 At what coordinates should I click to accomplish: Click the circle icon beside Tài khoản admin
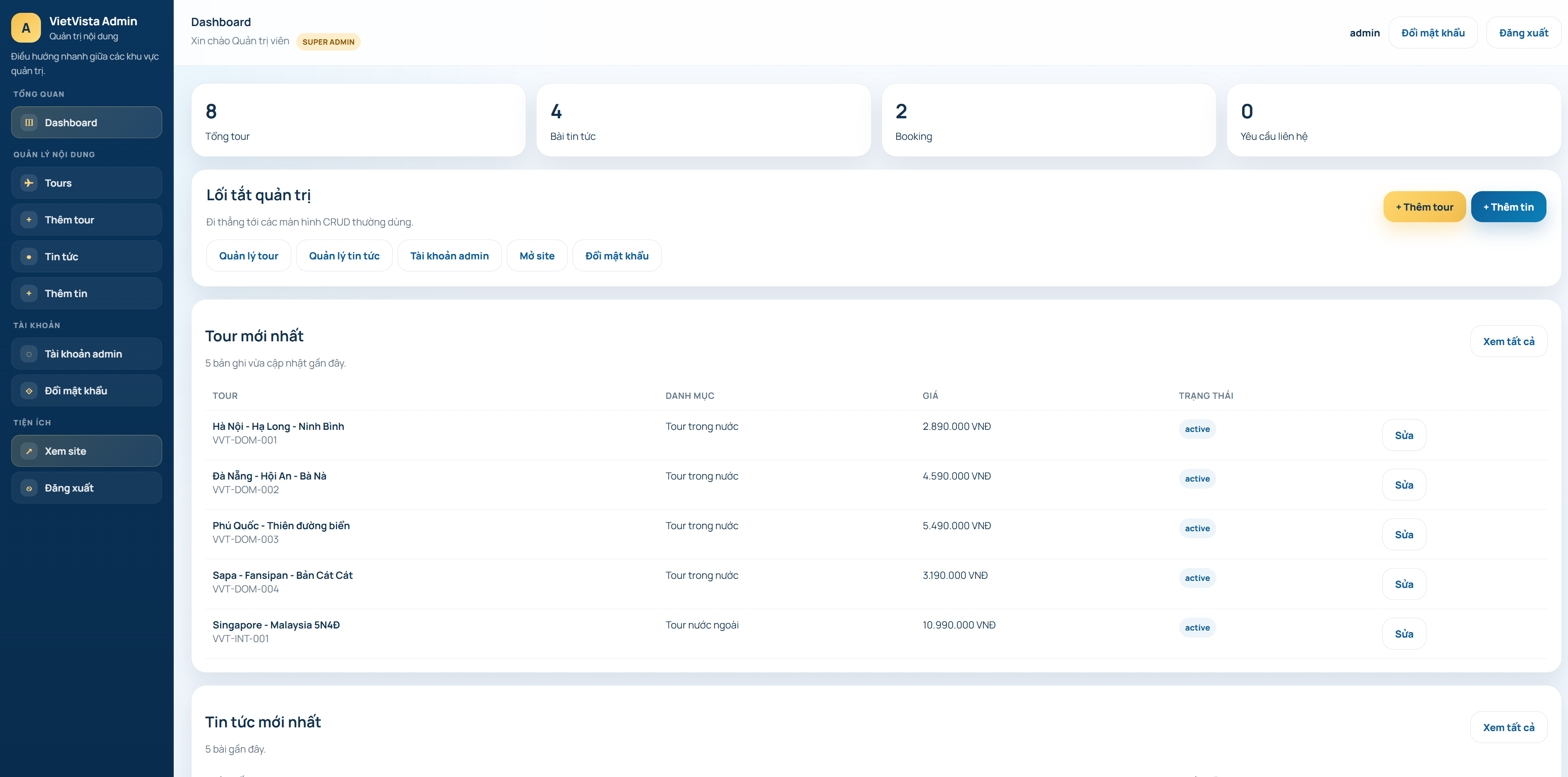(x=29, y=354)
